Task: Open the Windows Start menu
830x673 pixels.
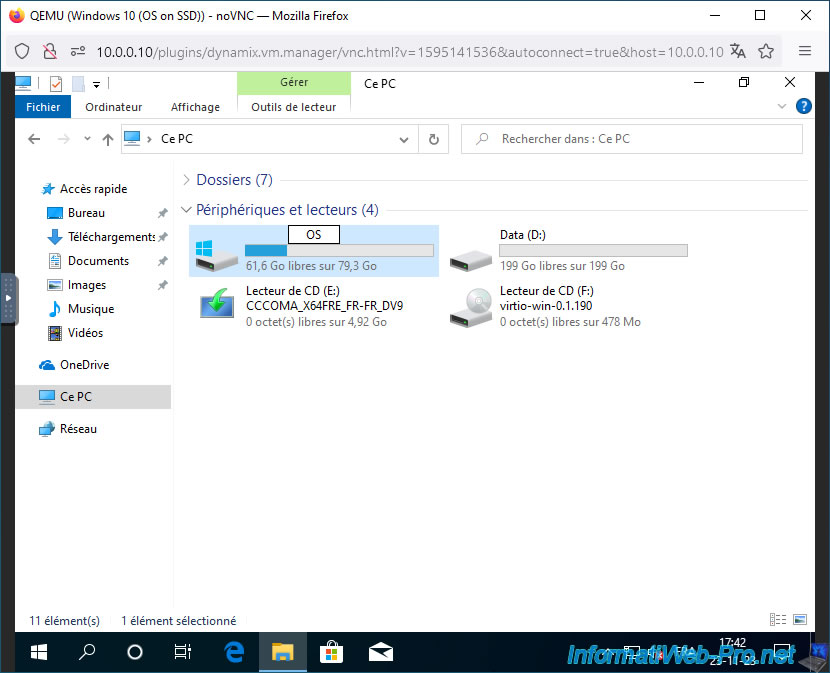Action: 39,652
